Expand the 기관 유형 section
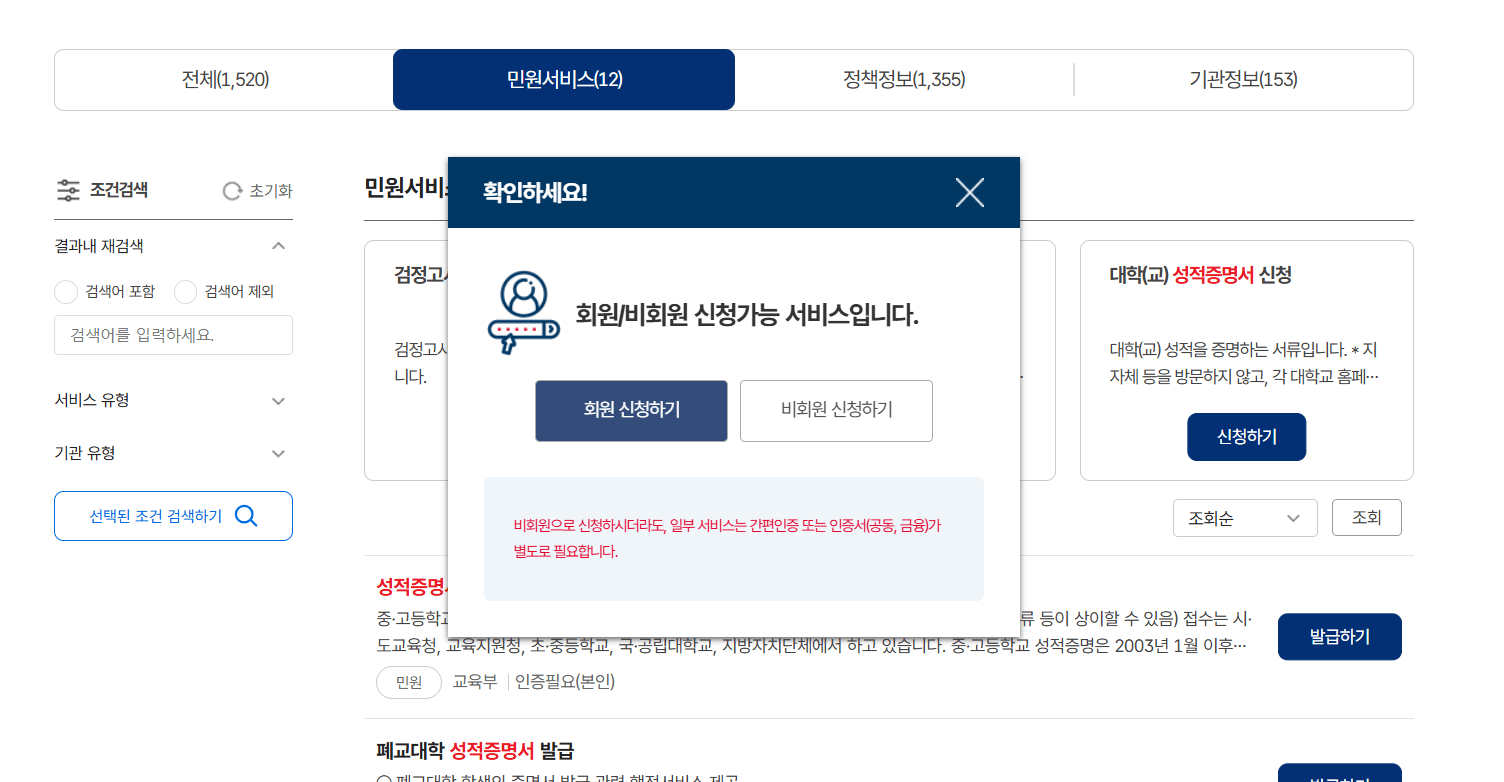This screenshot has height=782, width=1504. (x=279, y=453)
